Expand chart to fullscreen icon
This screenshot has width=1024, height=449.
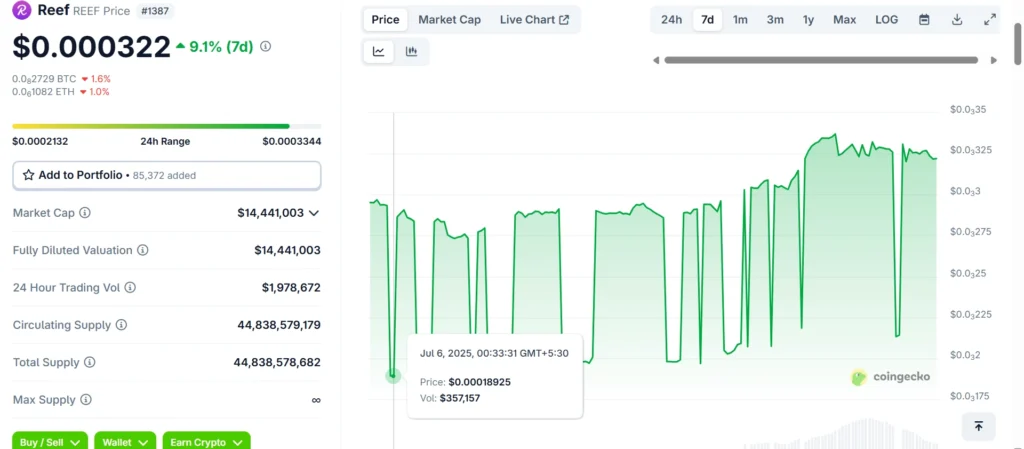[989, 20]
